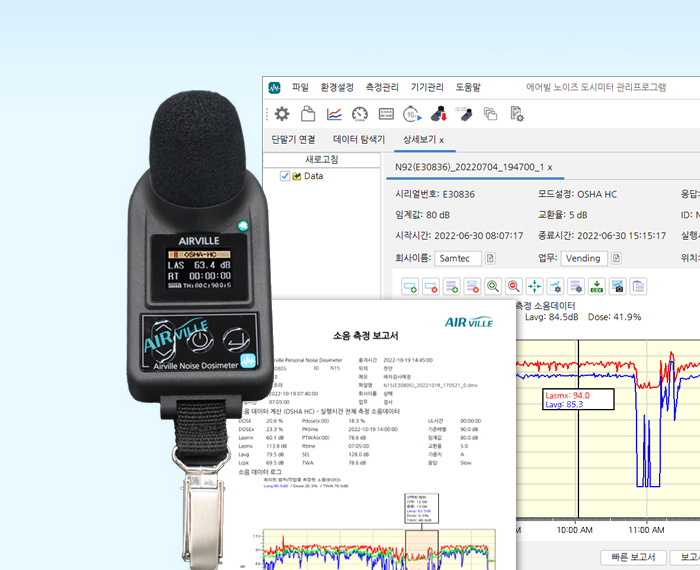Click the open file folder toolbar icon
The height and width of the screenshot is (570, 700).
click(308, 114)
